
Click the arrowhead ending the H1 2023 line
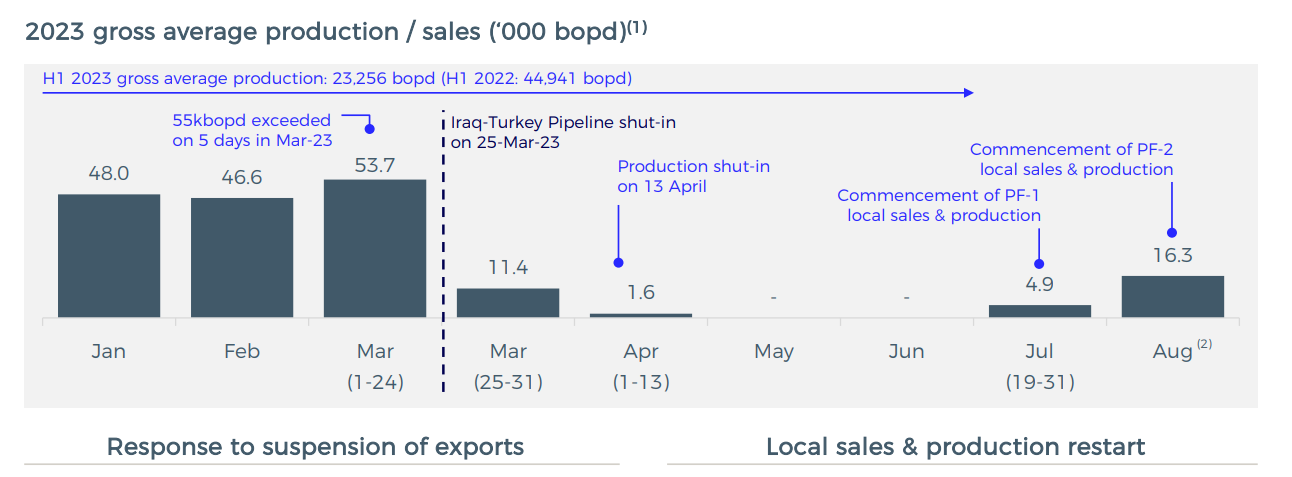click(967, 93)
